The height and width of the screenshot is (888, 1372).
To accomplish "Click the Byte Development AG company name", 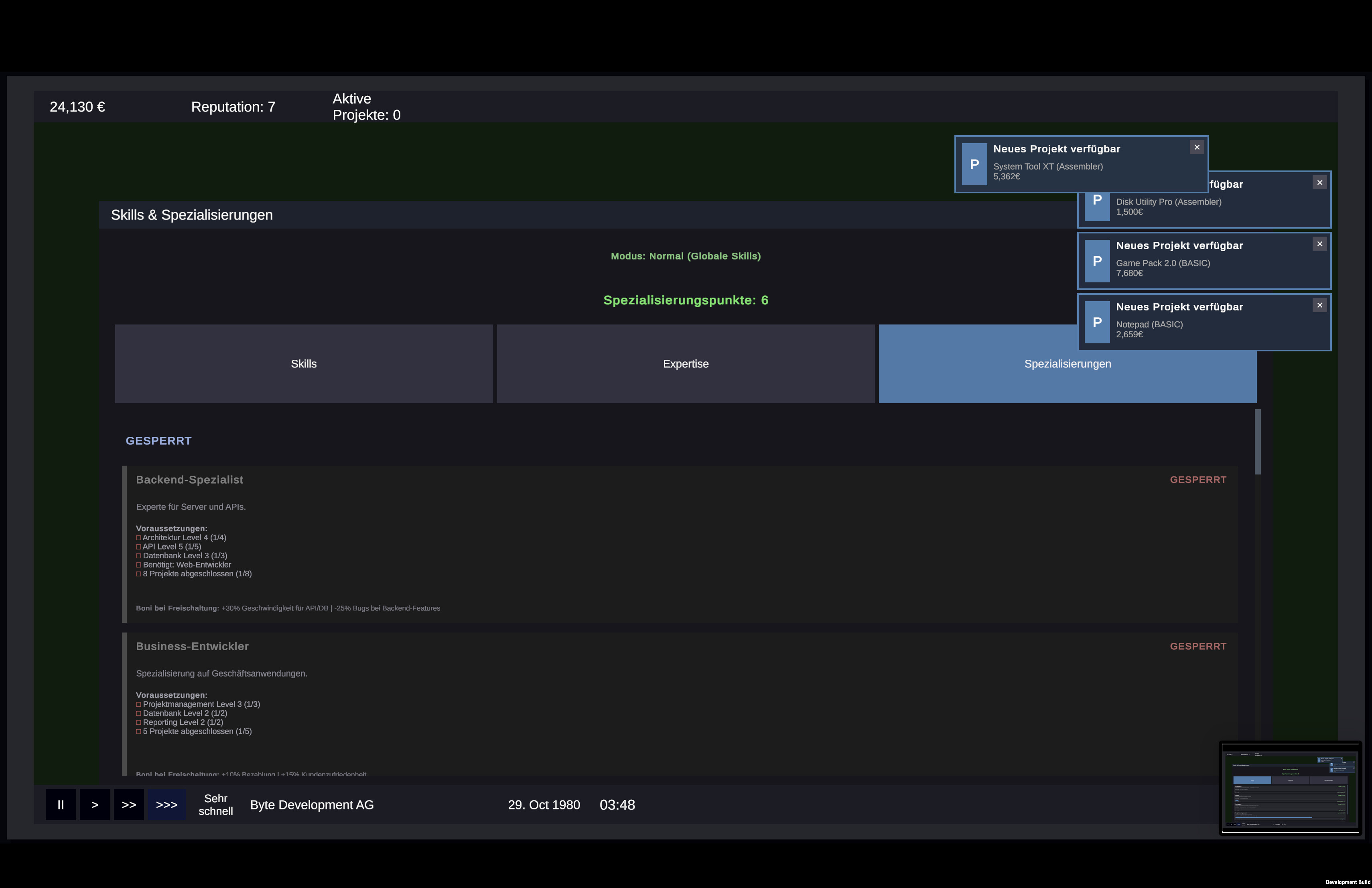I will (311, 805).
